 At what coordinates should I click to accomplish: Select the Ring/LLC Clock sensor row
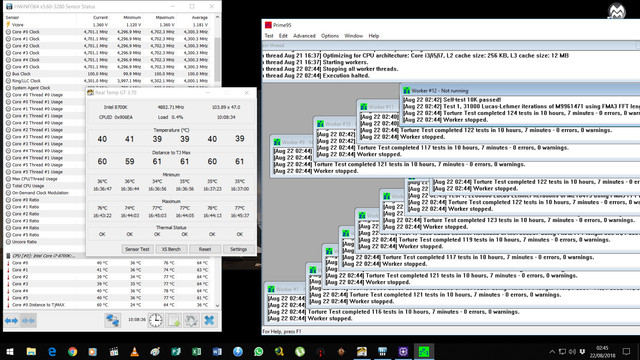click(x=108, y=81)
